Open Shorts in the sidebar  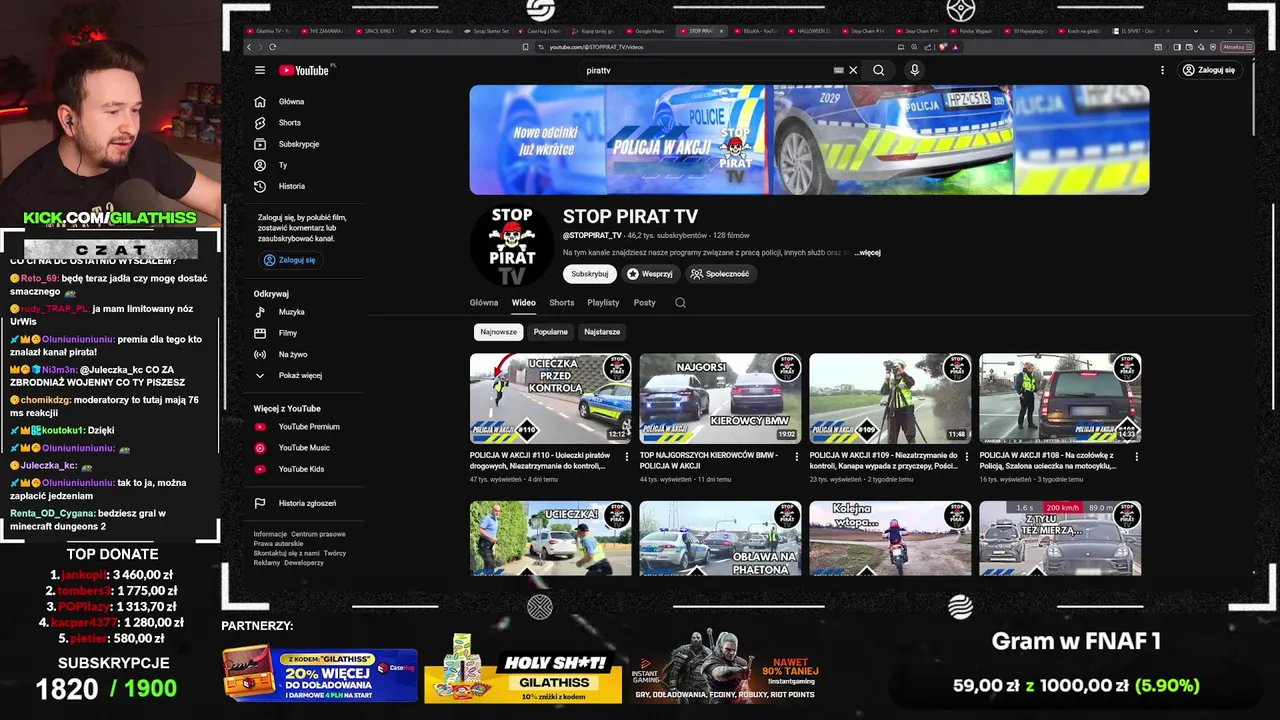[x=290, y=122]
